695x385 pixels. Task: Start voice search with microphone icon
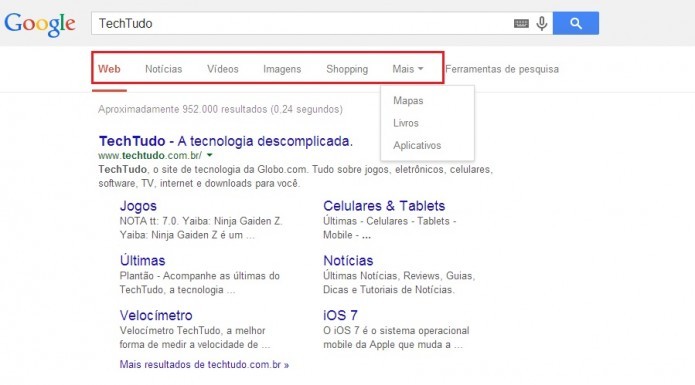(542, 23)
